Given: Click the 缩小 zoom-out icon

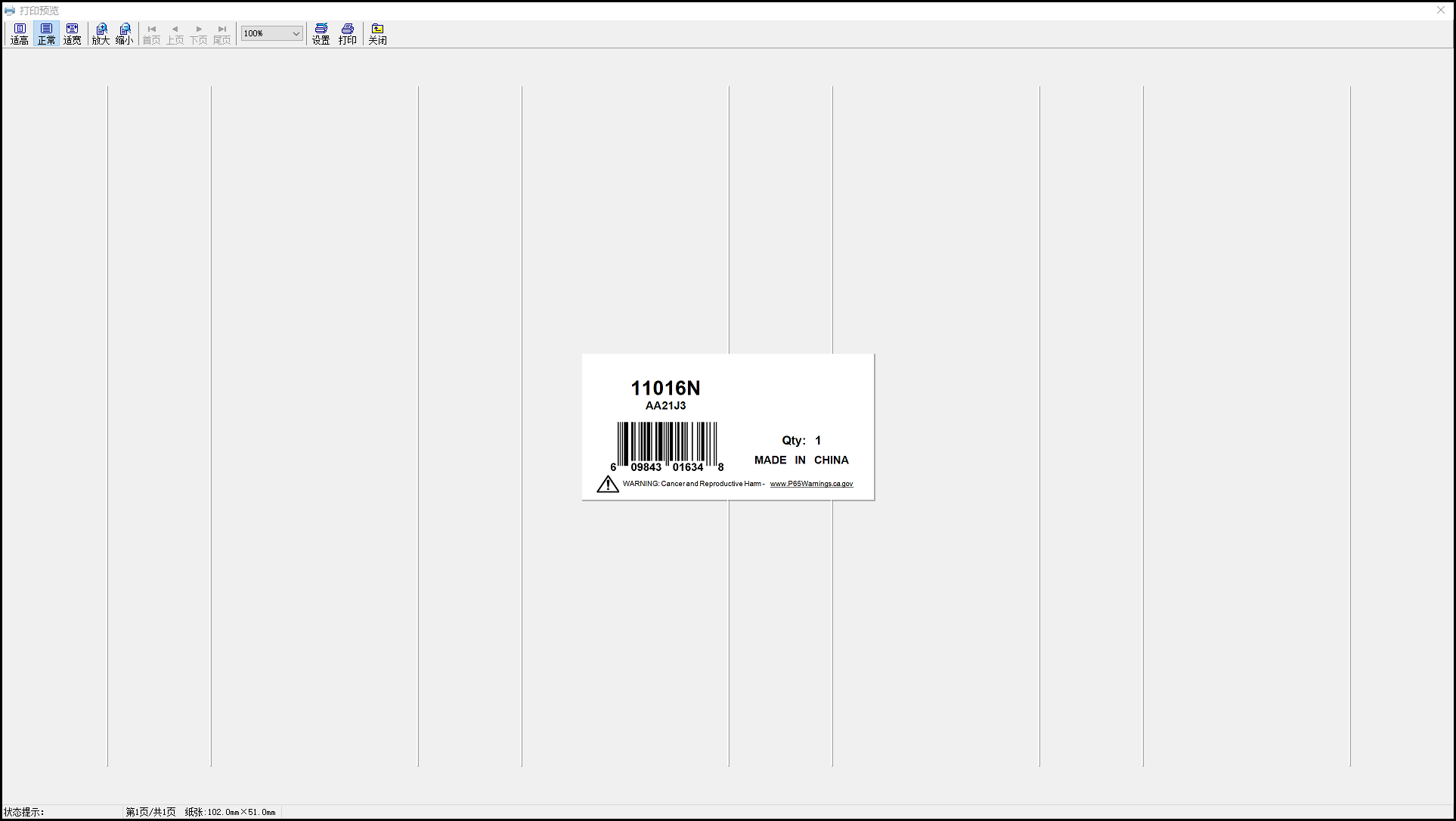Looking at the screenshot, I should coord(125,34).
